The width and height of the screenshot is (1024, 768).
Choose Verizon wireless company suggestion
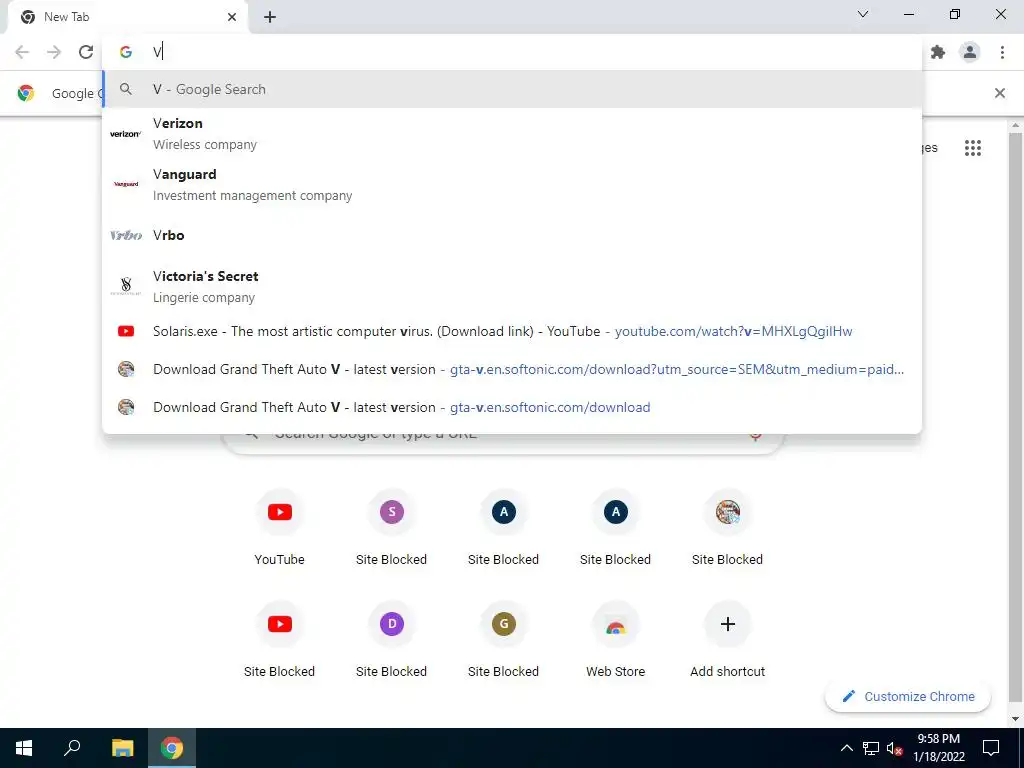(512, 134)
